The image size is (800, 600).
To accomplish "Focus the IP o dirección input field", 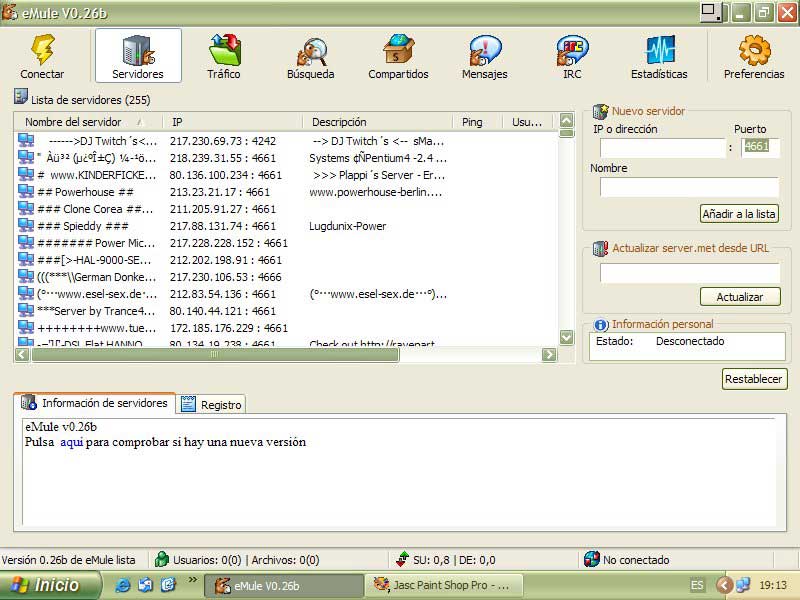I will click(x=662, y=147).
